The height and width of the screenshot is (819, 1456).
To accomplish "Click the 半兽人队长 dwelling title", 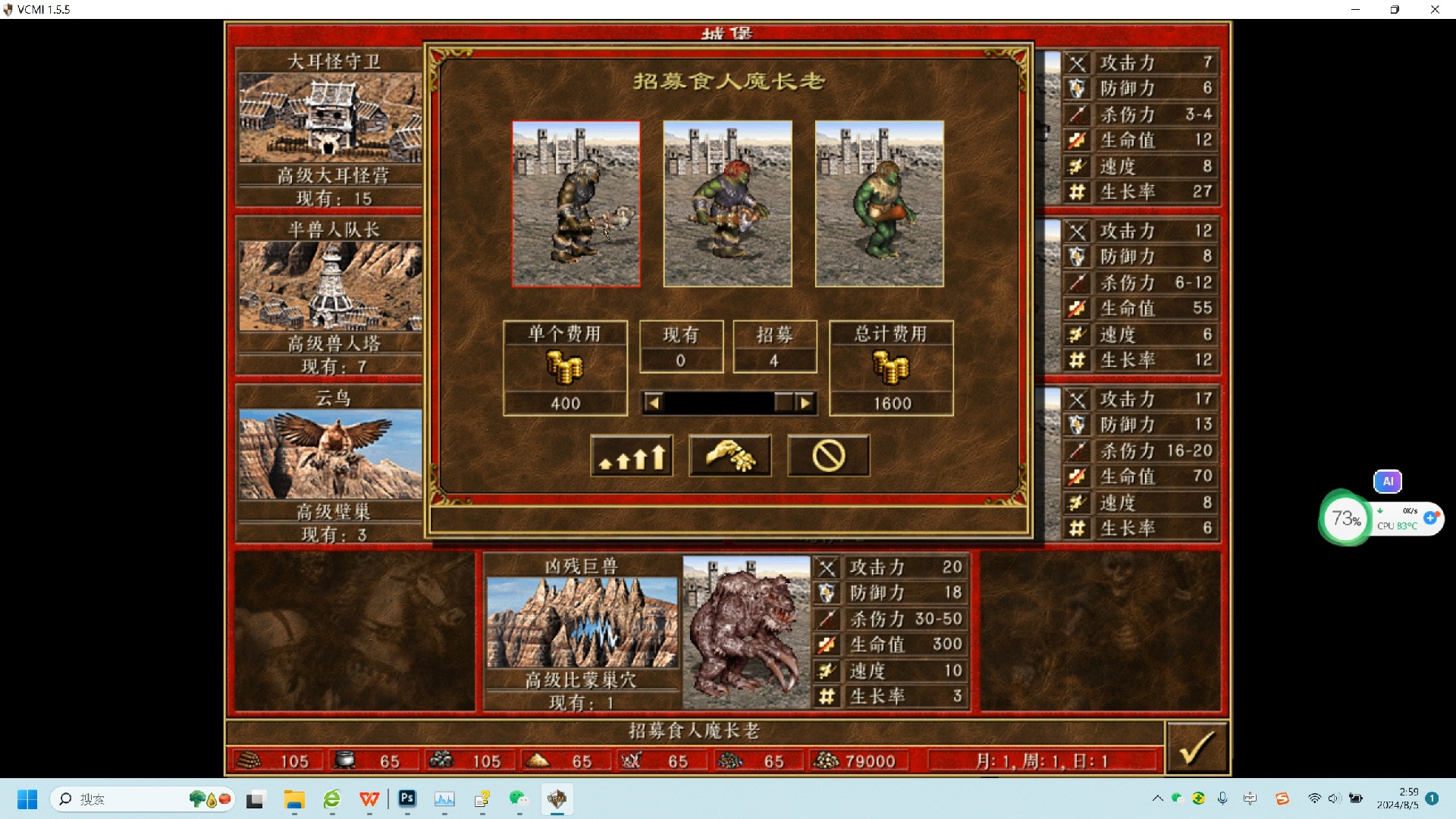I will [x=334, y=229].
